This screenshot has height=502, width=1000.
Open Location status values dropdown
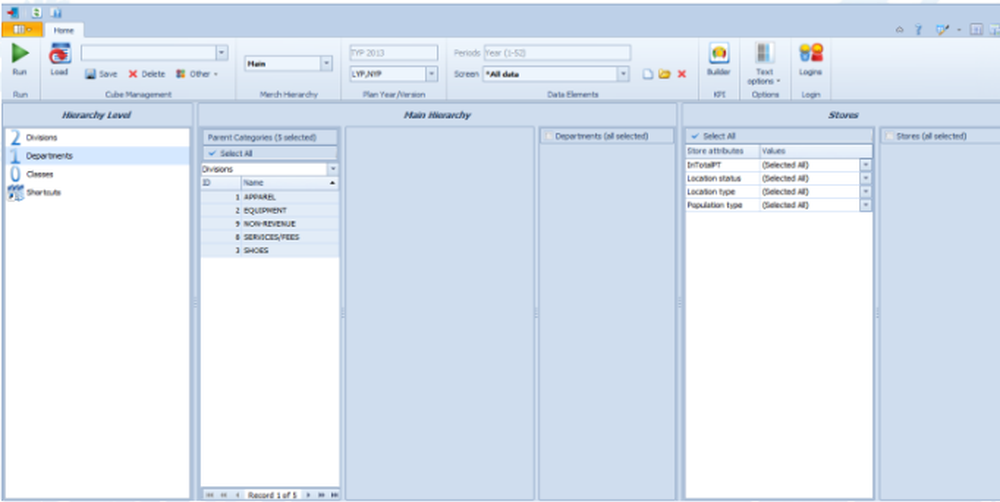click(865, 178)
